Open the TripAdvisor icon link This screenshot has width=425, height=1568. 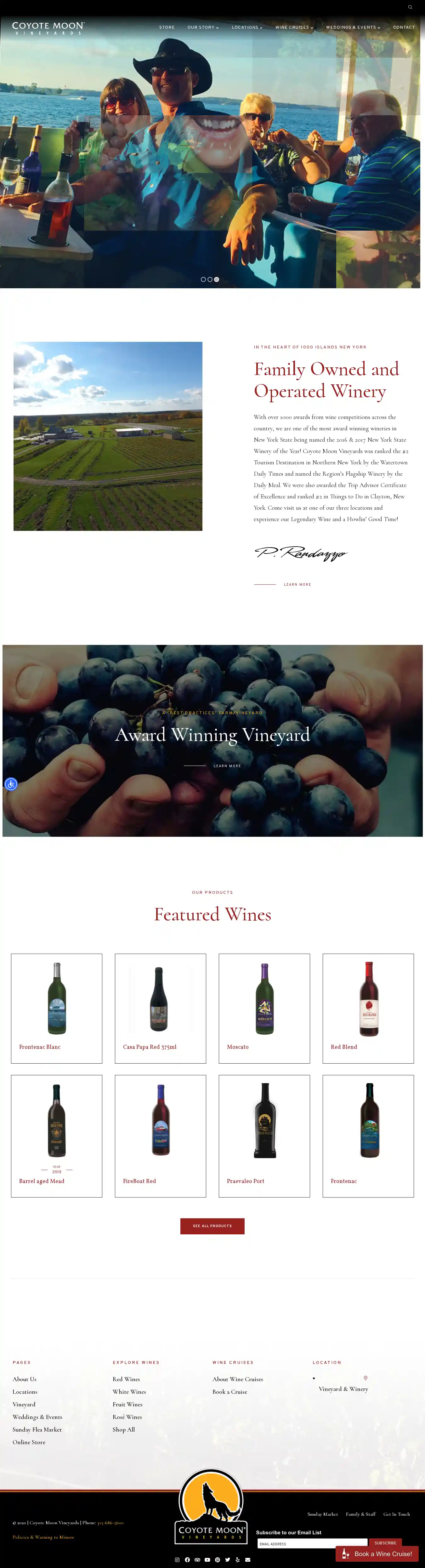tap(197, 1559)
